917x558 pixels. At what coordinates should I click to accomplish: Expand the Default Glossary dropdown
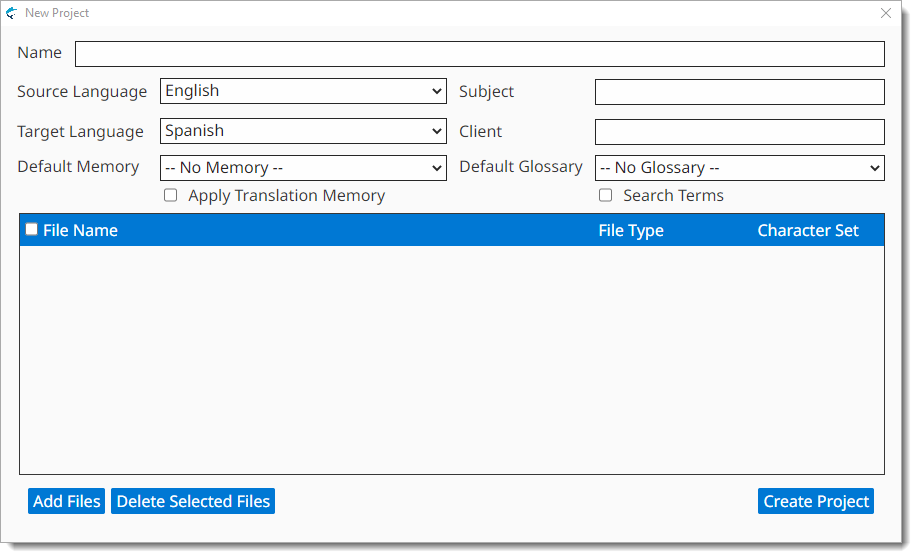click(740, 168)
